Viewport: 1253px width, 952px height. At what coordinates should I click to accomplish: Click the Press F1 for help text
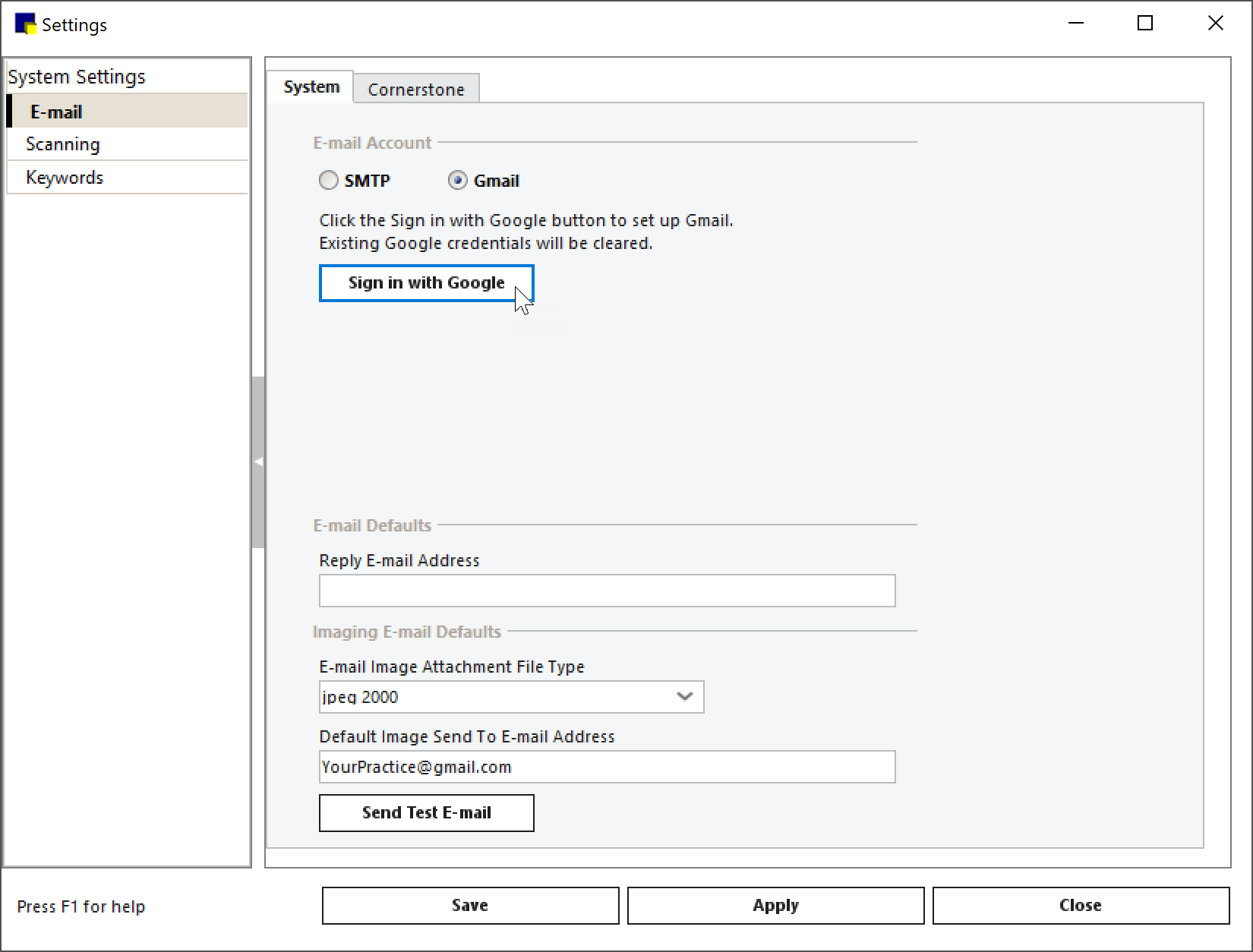coord(80,906)
